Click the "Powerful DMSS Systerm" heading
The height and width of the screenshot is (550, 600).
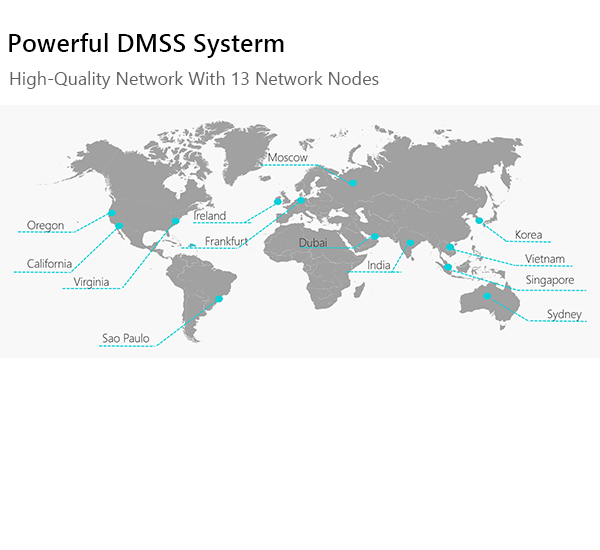pos(146,44)
